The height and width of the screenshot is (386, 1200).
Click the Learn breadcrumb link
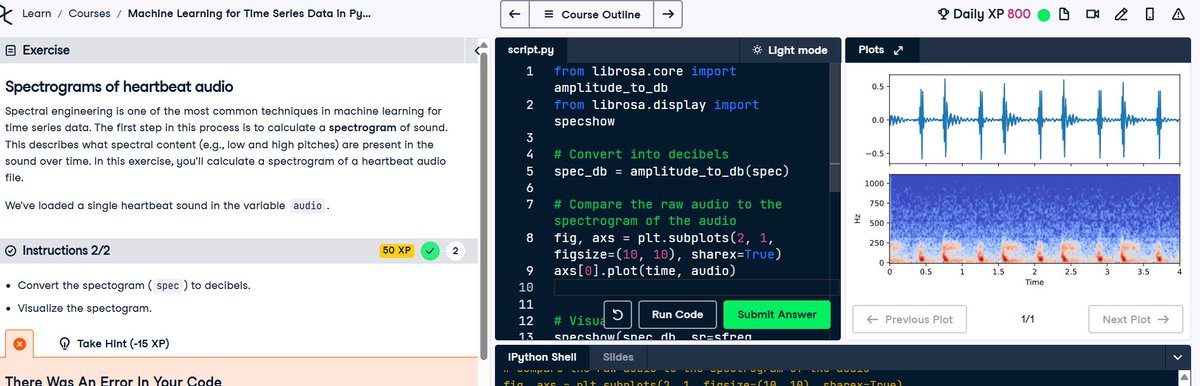[x=36, y=15]
